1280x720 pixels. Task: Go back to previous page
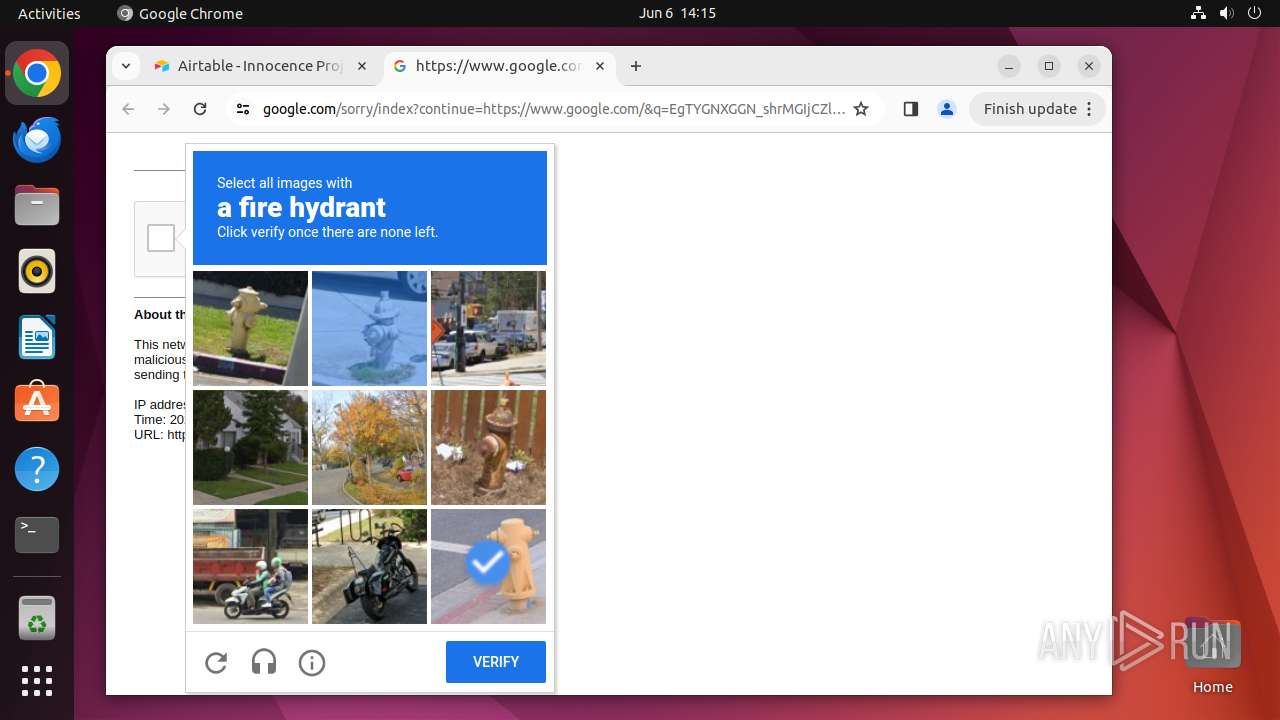click(128, 109)
